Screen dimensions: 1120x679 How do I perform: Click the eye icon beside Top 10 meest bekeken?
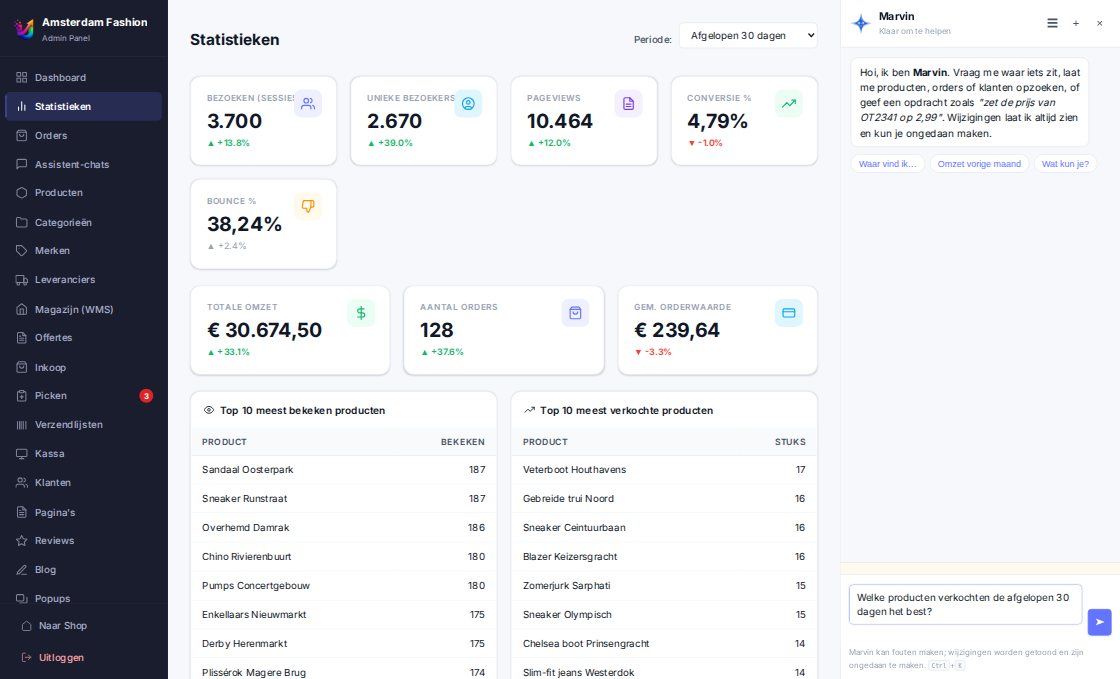pos(209,411)
